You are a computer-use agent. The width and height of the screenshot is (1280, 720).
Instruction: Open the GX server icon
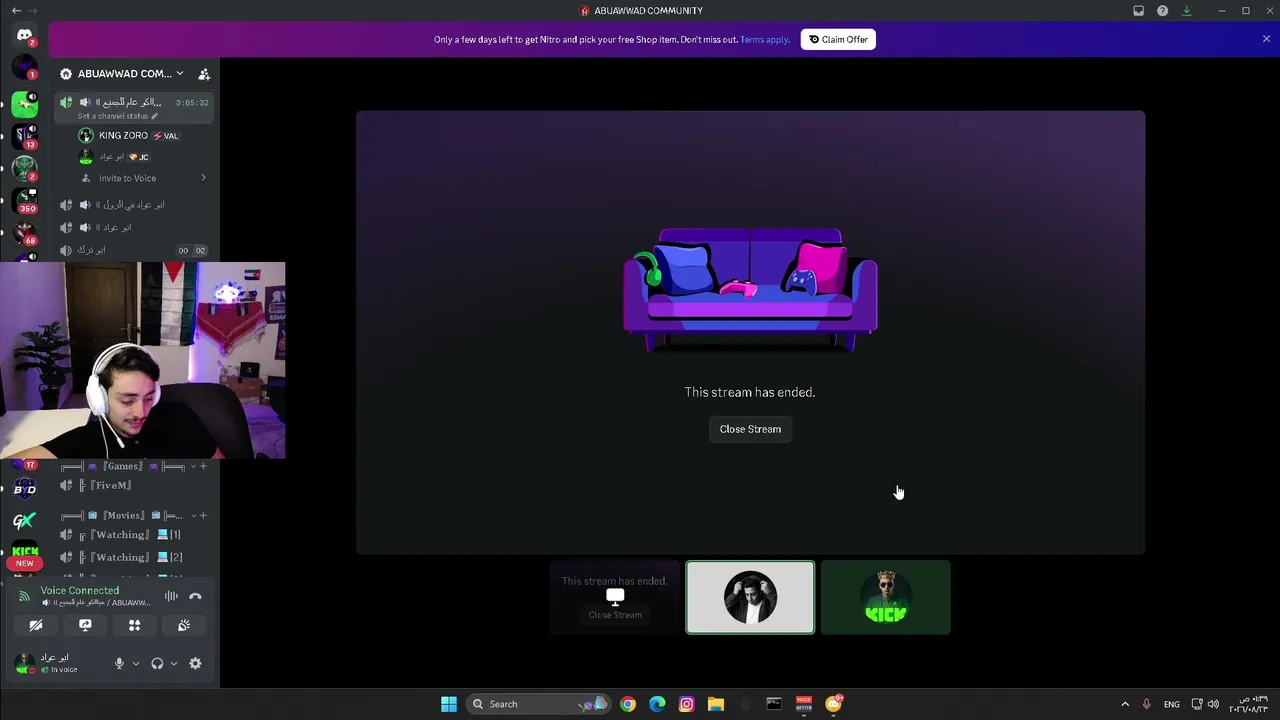point(24,521)
